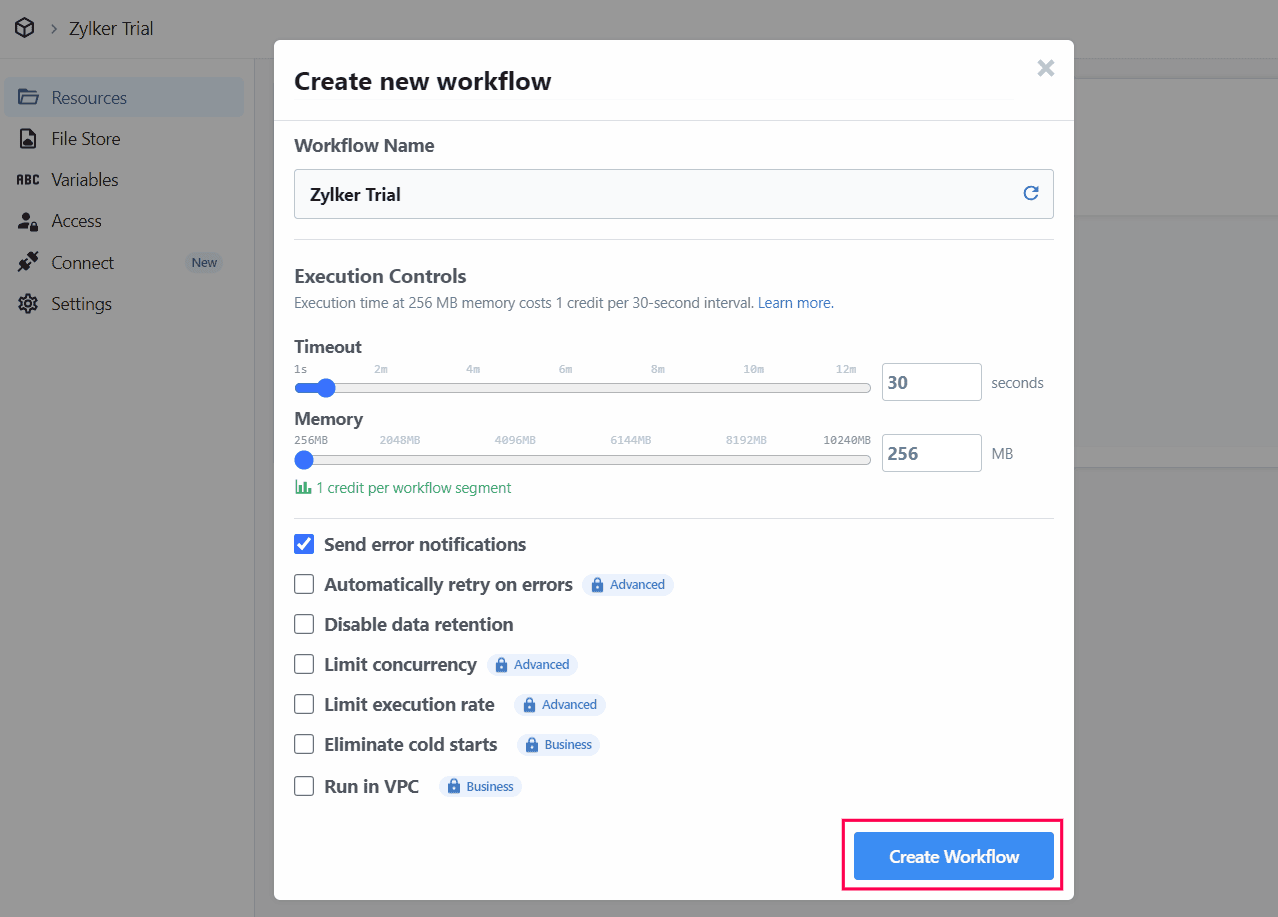Click the Connect plug icon
1278x917 pixels.
28,263
